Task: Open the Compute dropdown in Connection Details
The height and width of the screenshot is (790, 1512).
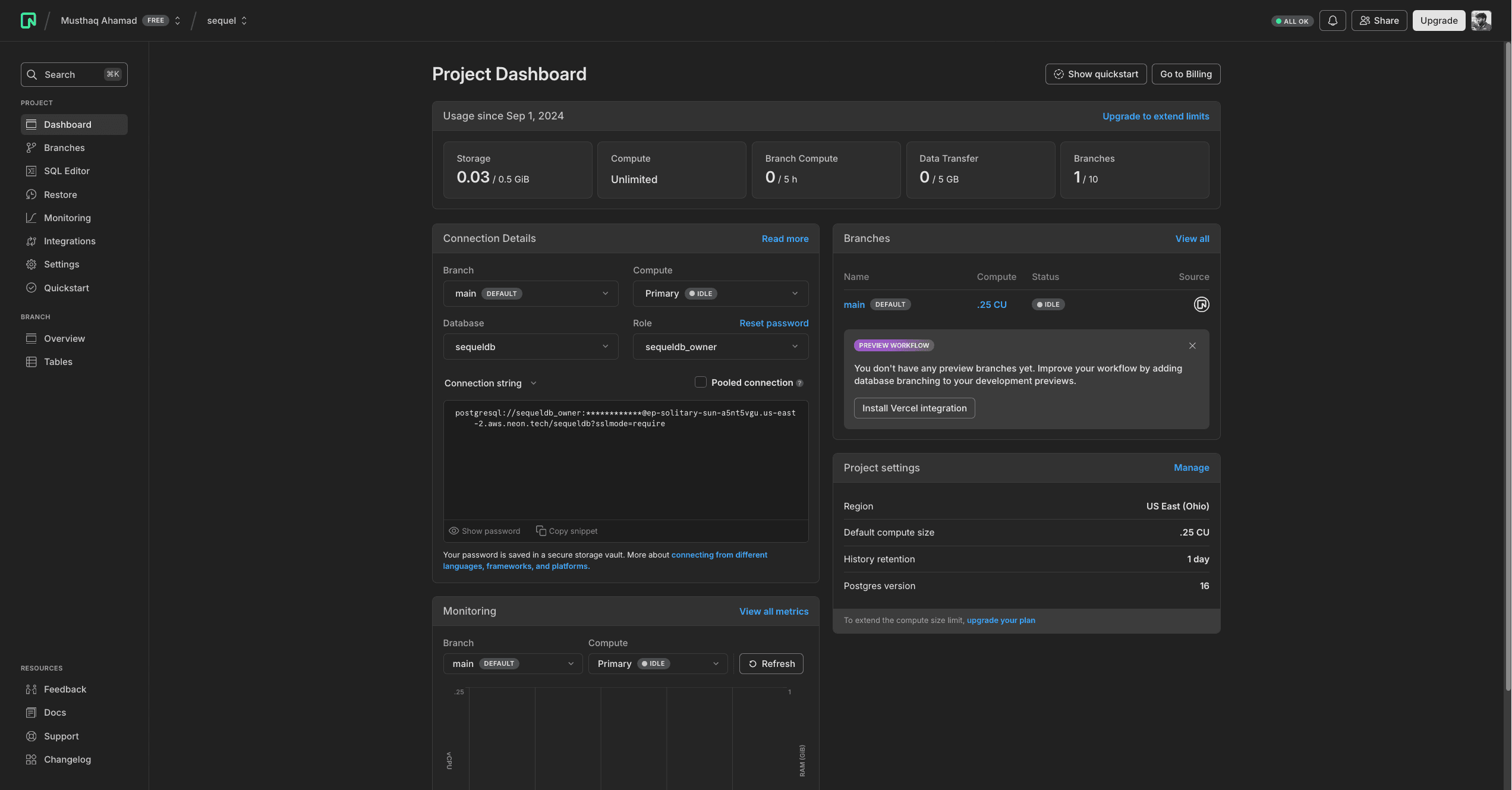Action: (x=720, y=294)
